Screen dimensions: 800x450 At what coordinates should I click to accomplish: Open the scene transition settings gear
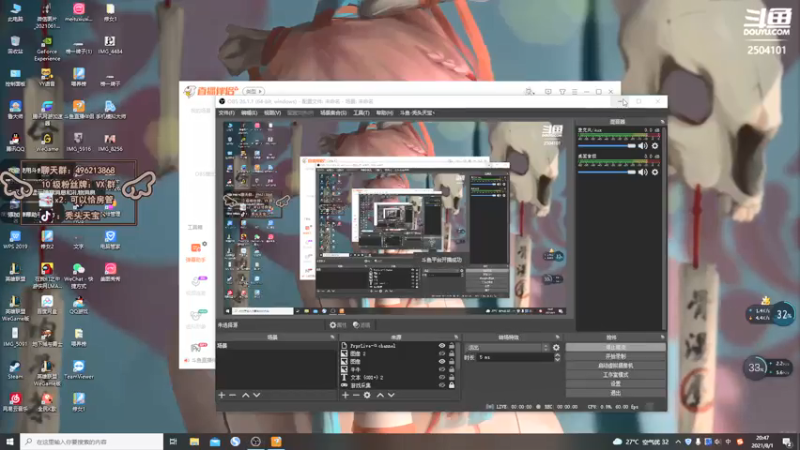tap(556, 347)
